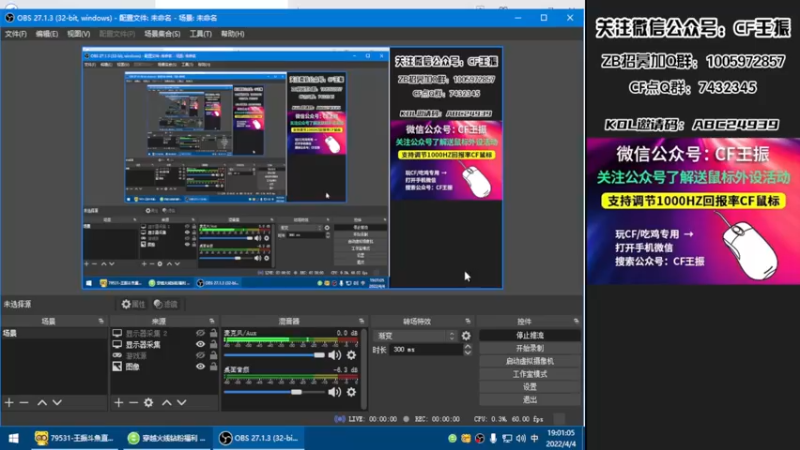Pop out the 场景 dock with its header icon
800x450 pixels.
click(x=101, y=321)
